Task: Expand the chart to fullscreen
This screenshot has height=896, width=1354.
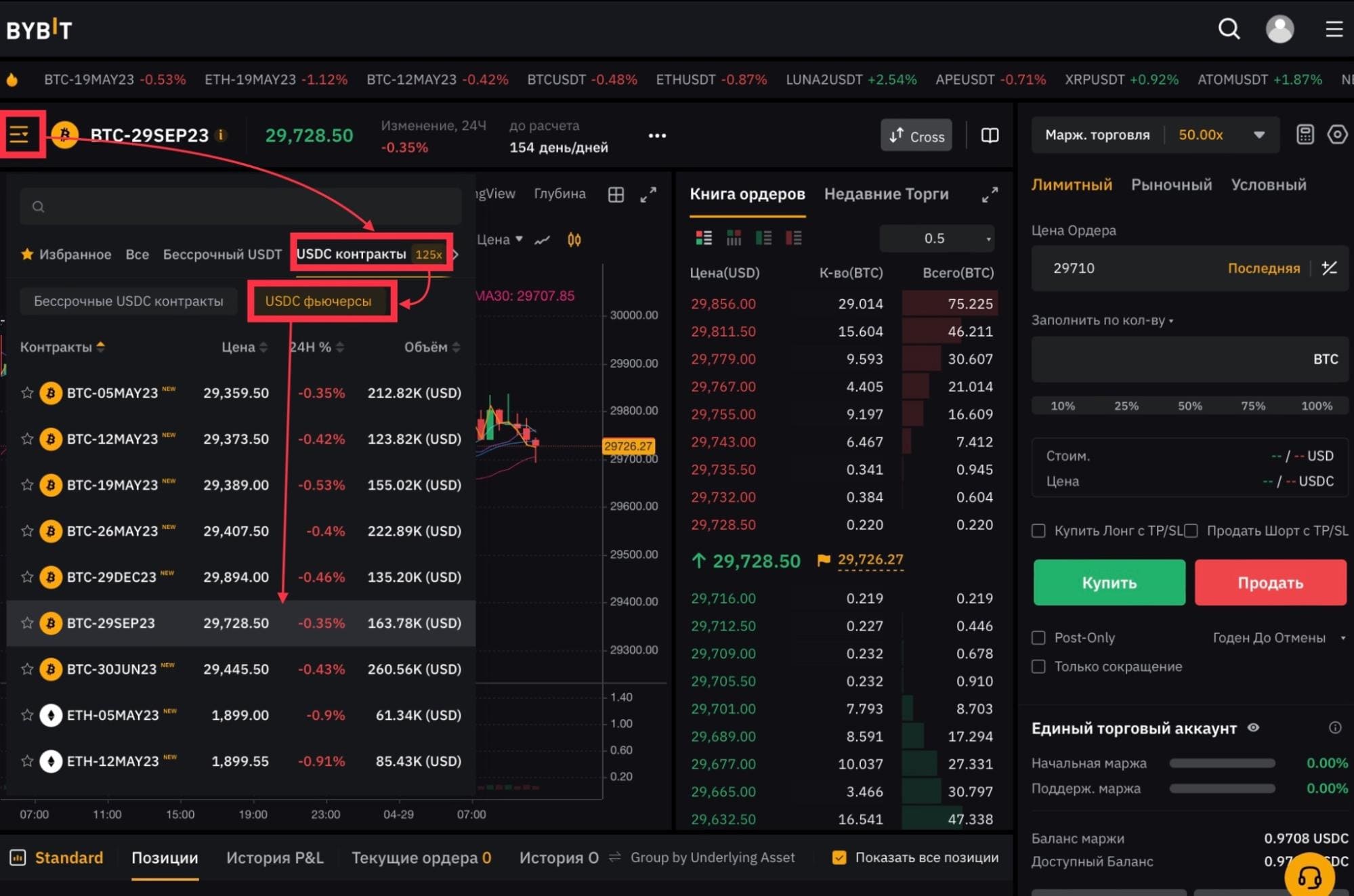Action: 648,195
